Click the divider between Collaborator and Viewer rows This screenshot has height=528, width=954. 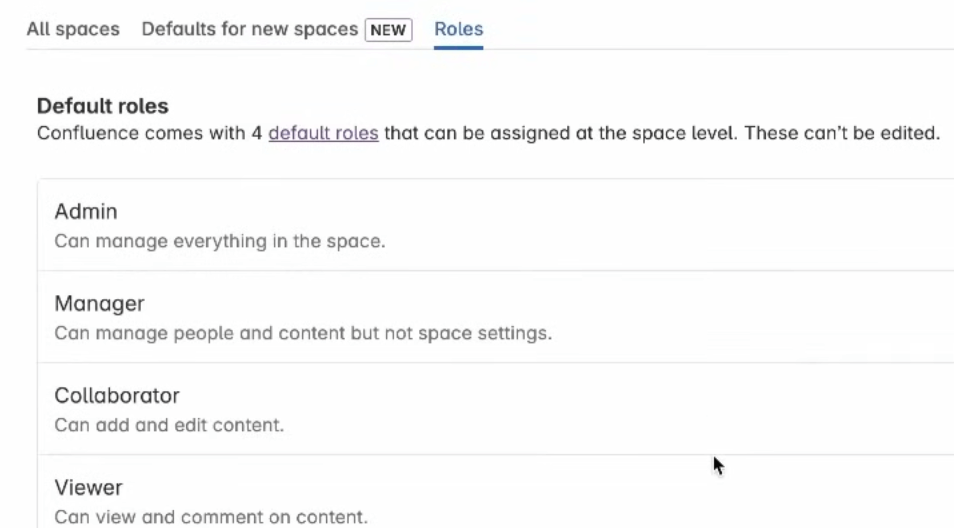[495, 455]
